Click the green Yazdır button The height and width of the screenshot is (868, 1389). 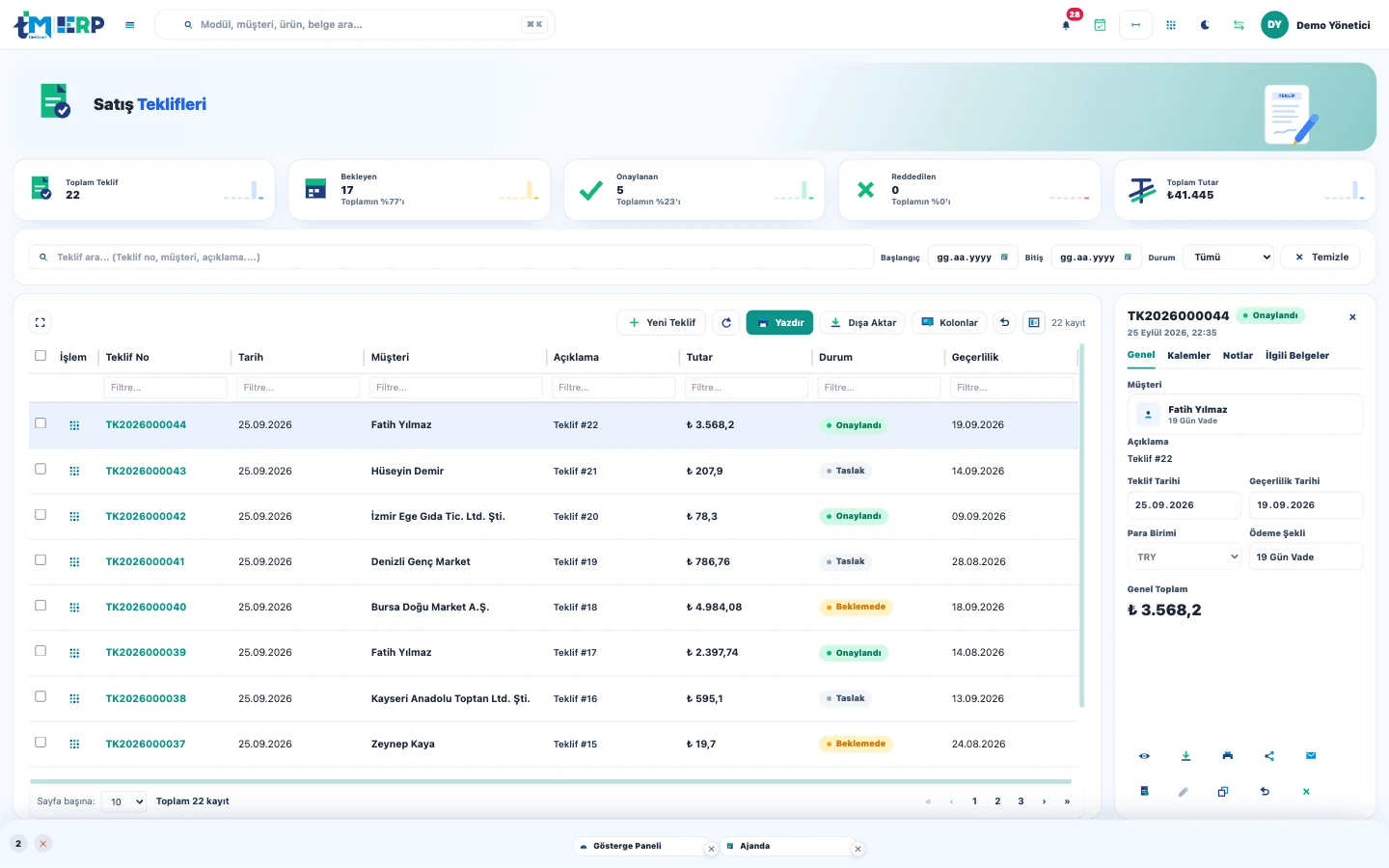point(779,323)
